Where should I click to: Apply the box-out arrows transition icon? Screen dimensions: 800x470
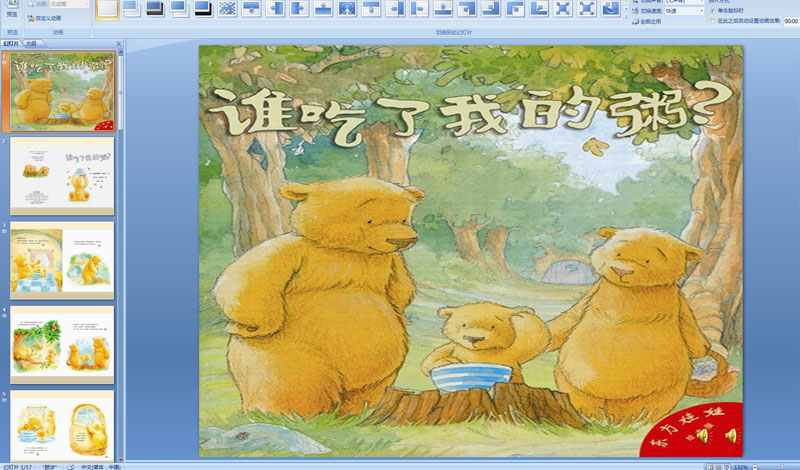[x=587, y=9]
